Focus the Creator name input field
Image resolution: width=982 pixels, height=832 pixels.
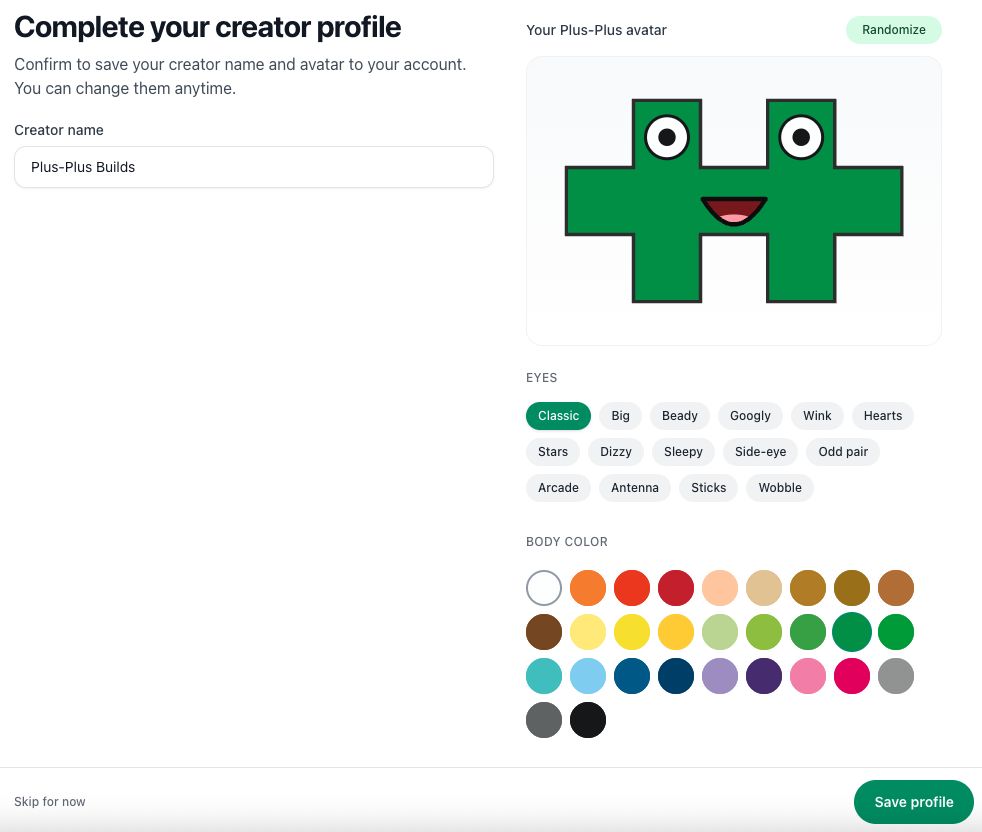254,167
